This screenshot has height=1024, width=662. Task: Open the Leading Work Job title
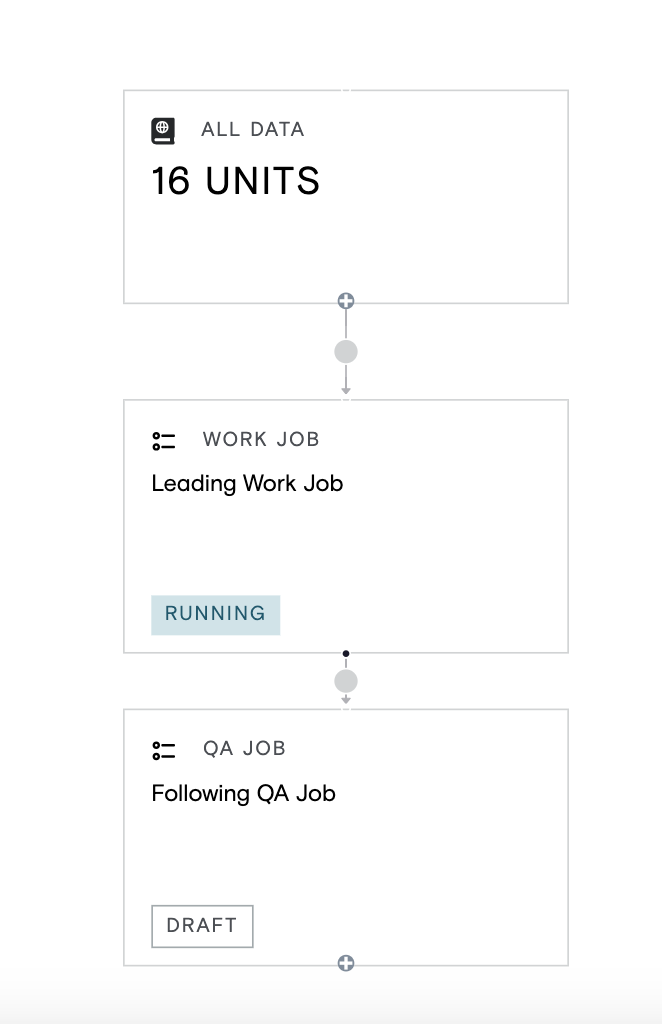tap(247, 484)
